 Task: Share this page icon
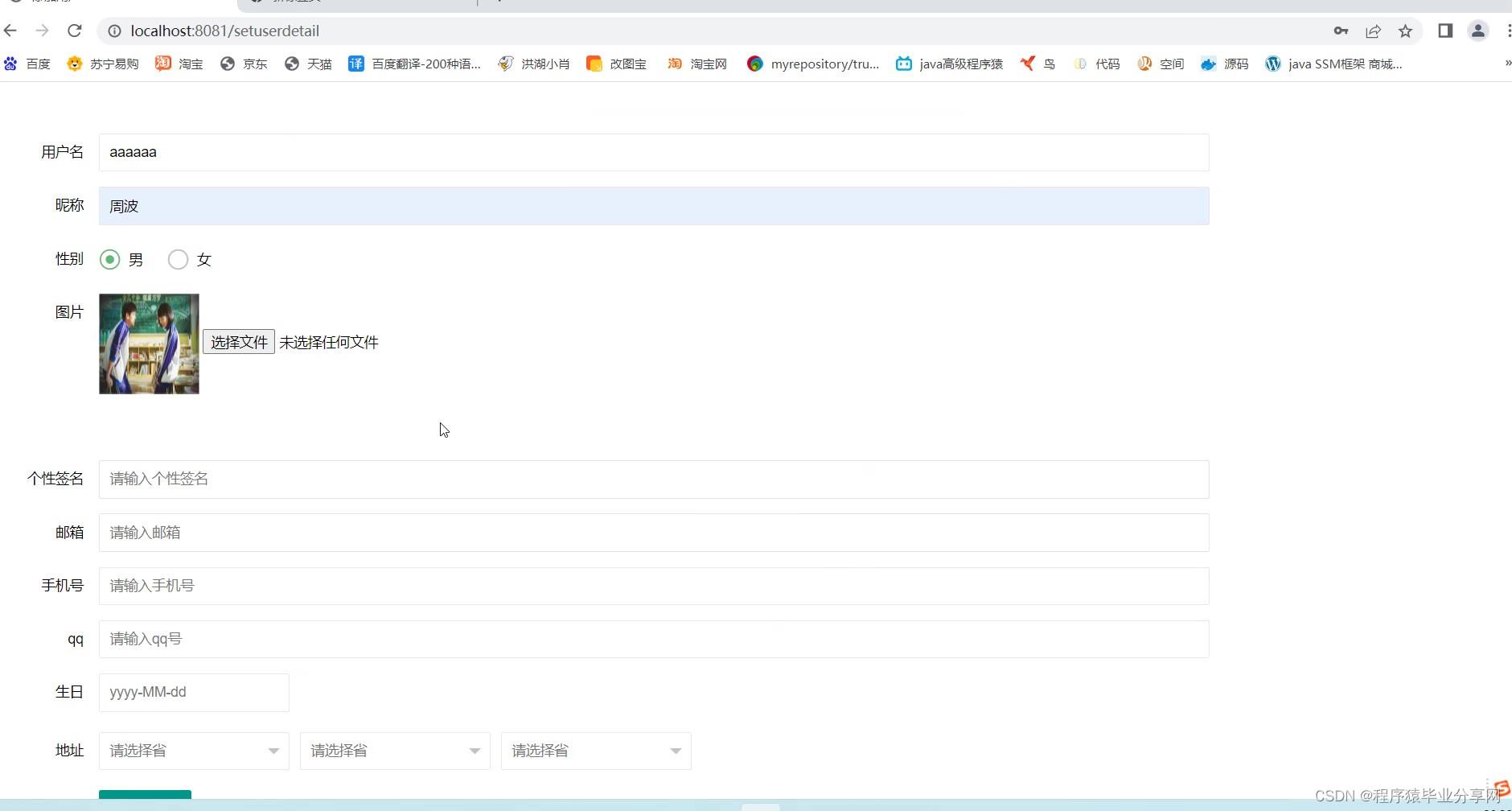(x=1373, y=31)
